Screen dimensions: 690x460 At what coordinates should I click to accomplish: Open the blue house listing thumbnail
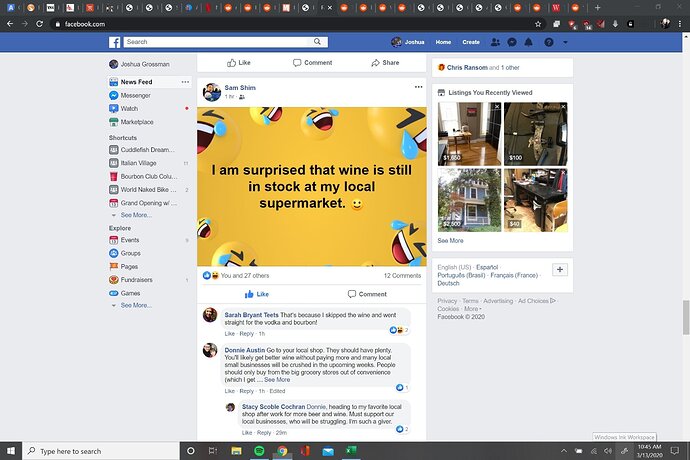point(469,200)
